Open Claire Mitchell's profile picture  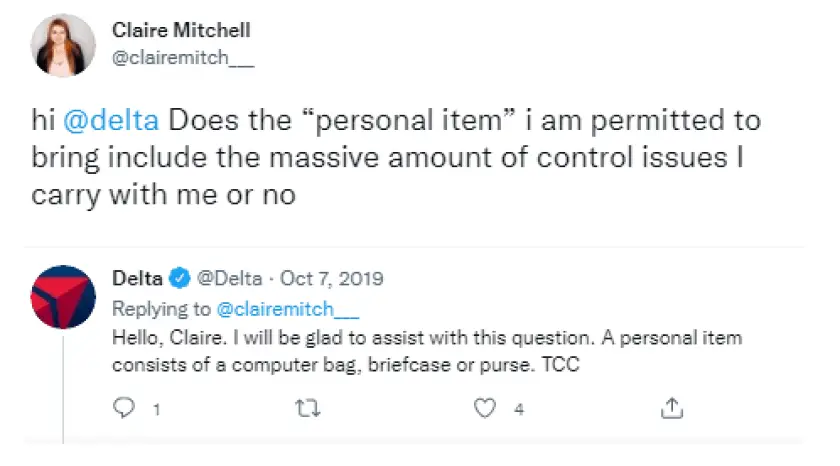tap(63, 46)
